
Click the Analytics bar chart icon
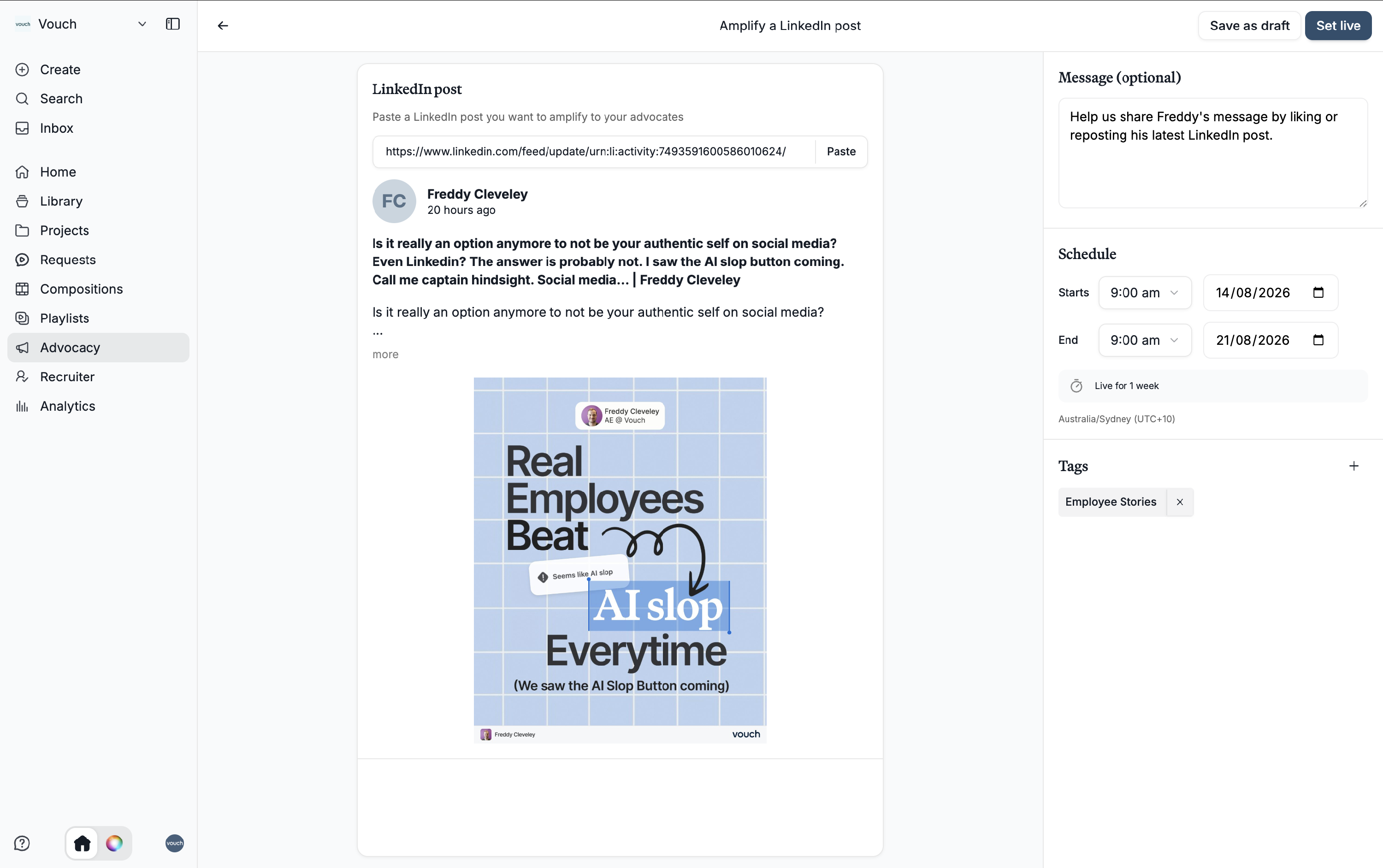tap(22, 406)
